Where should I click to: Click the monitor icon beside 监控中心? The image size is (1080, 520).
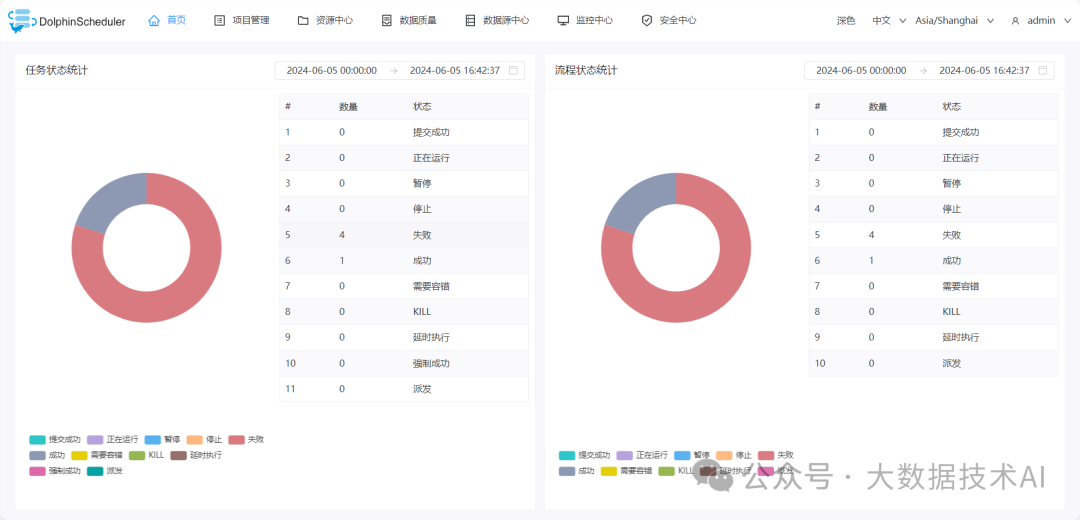[x=563, y=21]
